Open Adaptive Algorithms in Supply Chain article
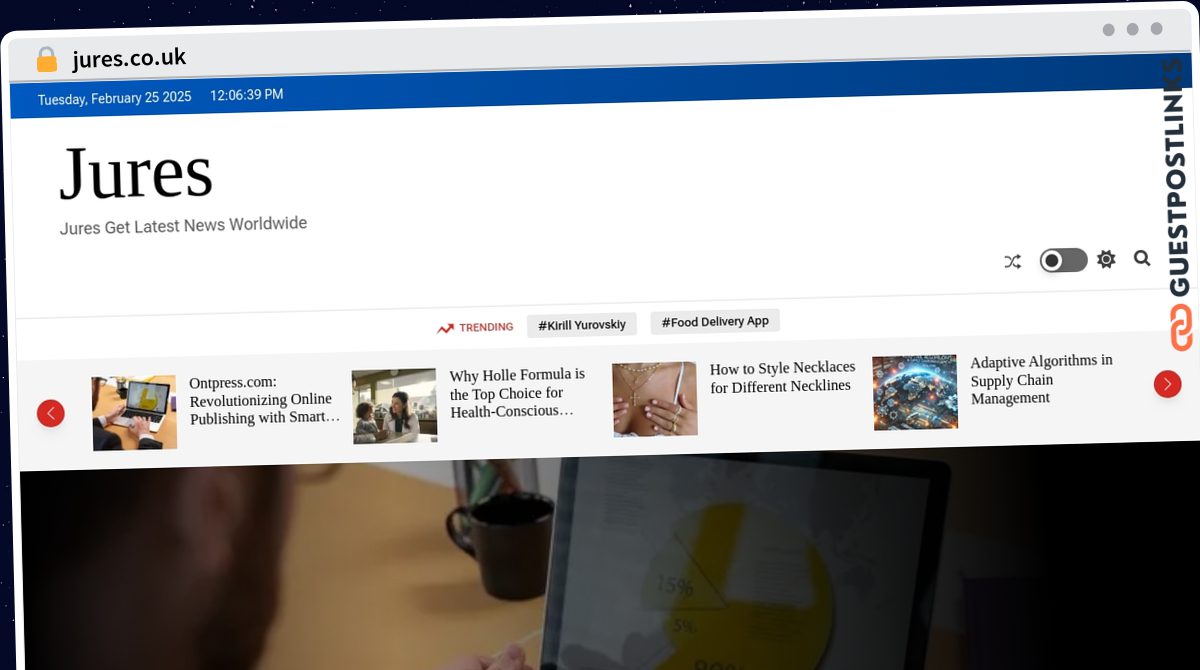Image resolution: width=1200 pixels, height=670 pixels. coord(1041,379)
